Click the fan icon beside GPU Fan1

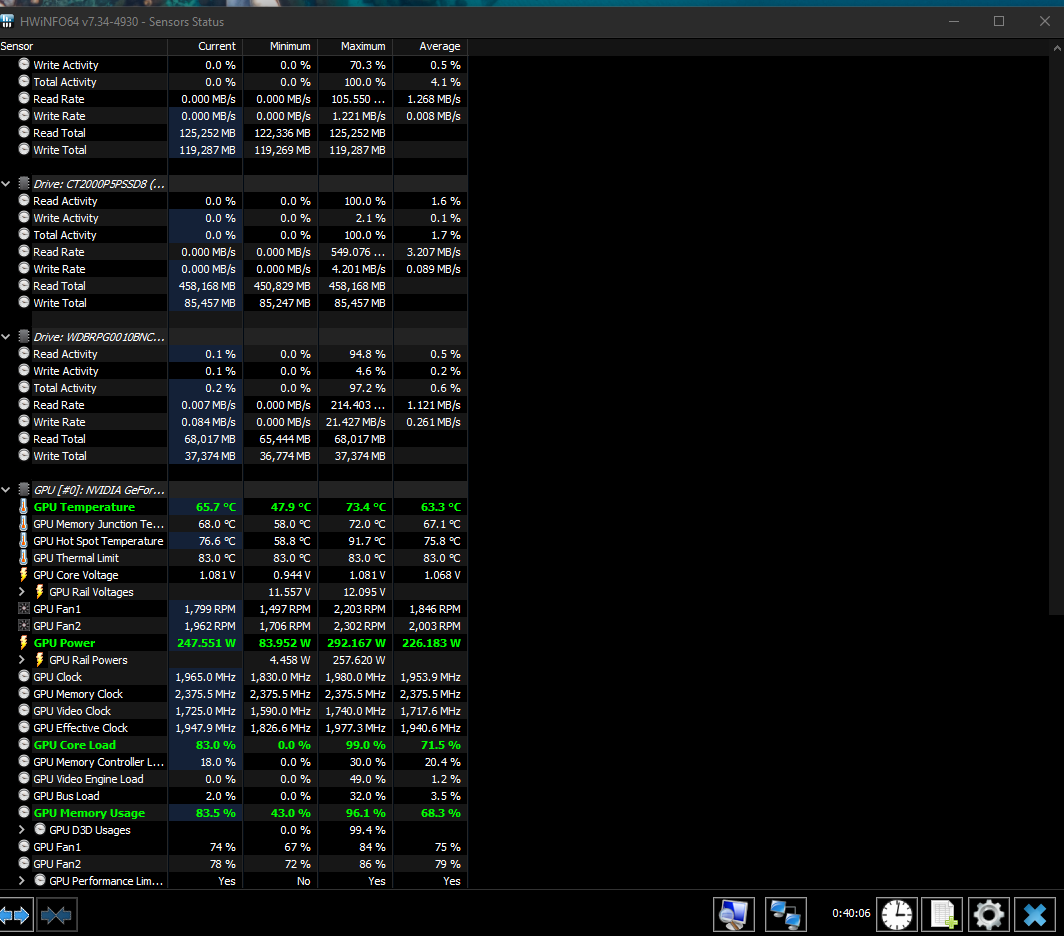pyautogui.click(x=22, y=608)
